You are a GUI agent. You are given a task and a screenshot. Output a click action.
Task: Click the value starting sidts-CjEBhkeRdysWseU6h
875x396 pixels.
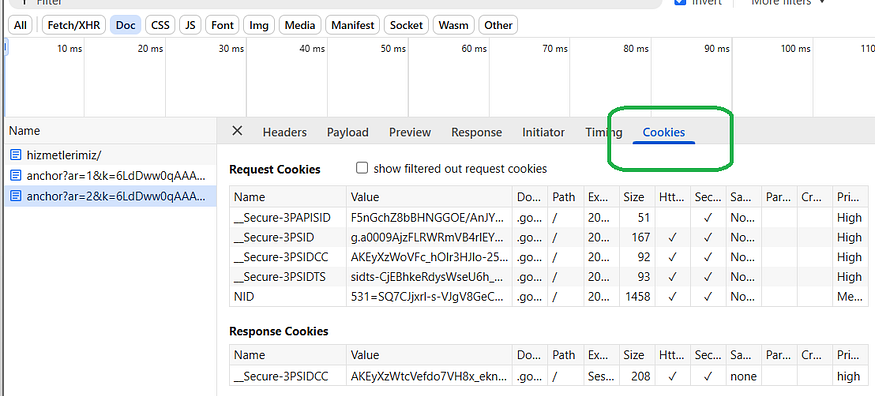click(430, 277)
